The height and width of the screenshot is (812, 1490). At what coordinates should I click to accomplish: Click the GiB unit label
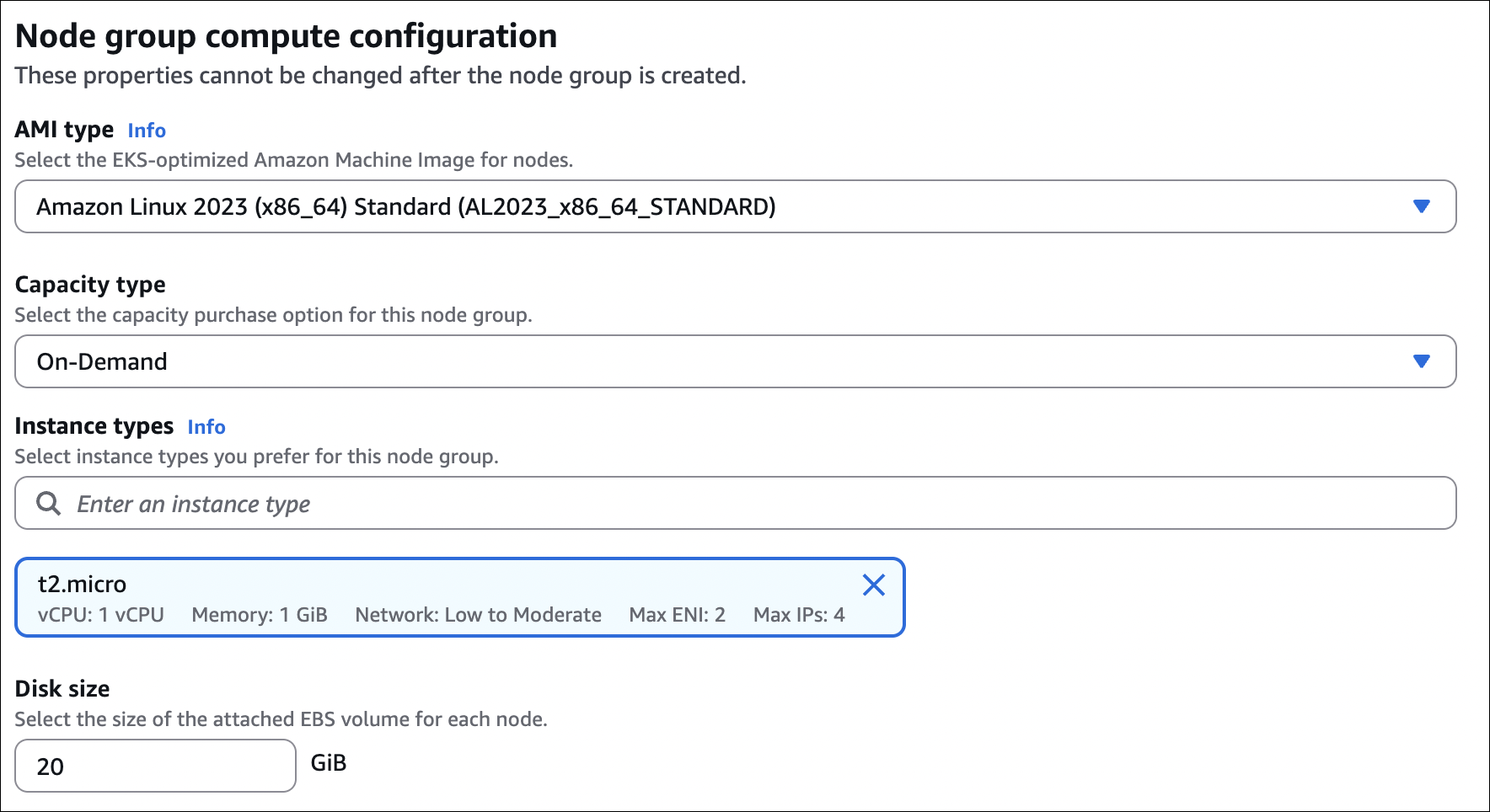coord(329,763)
